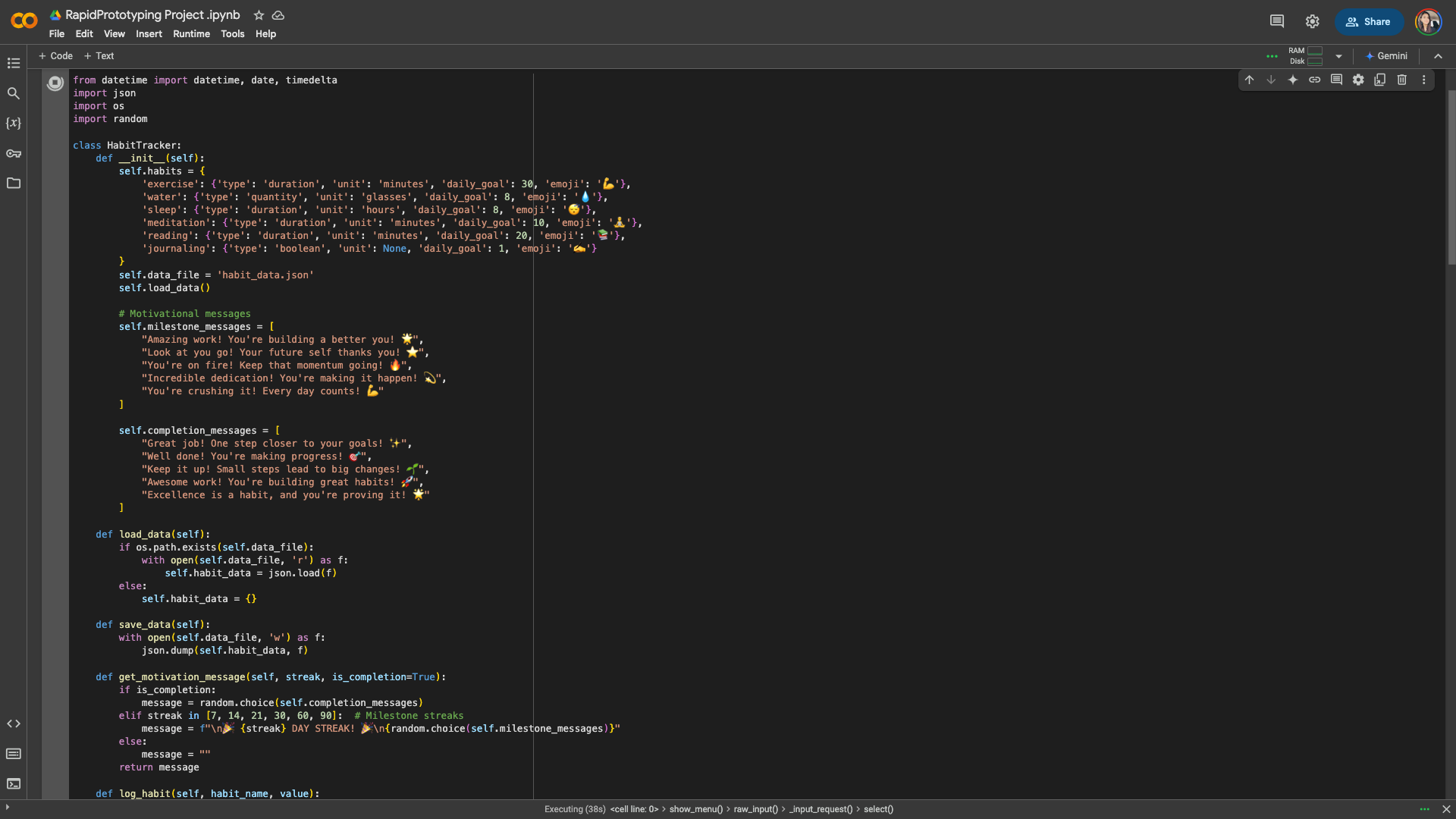Viewport: 1456px width, 819px height.
Task: Click the 'habit_data.json' string
Action: pyautogui.click(x=265, y=275)
